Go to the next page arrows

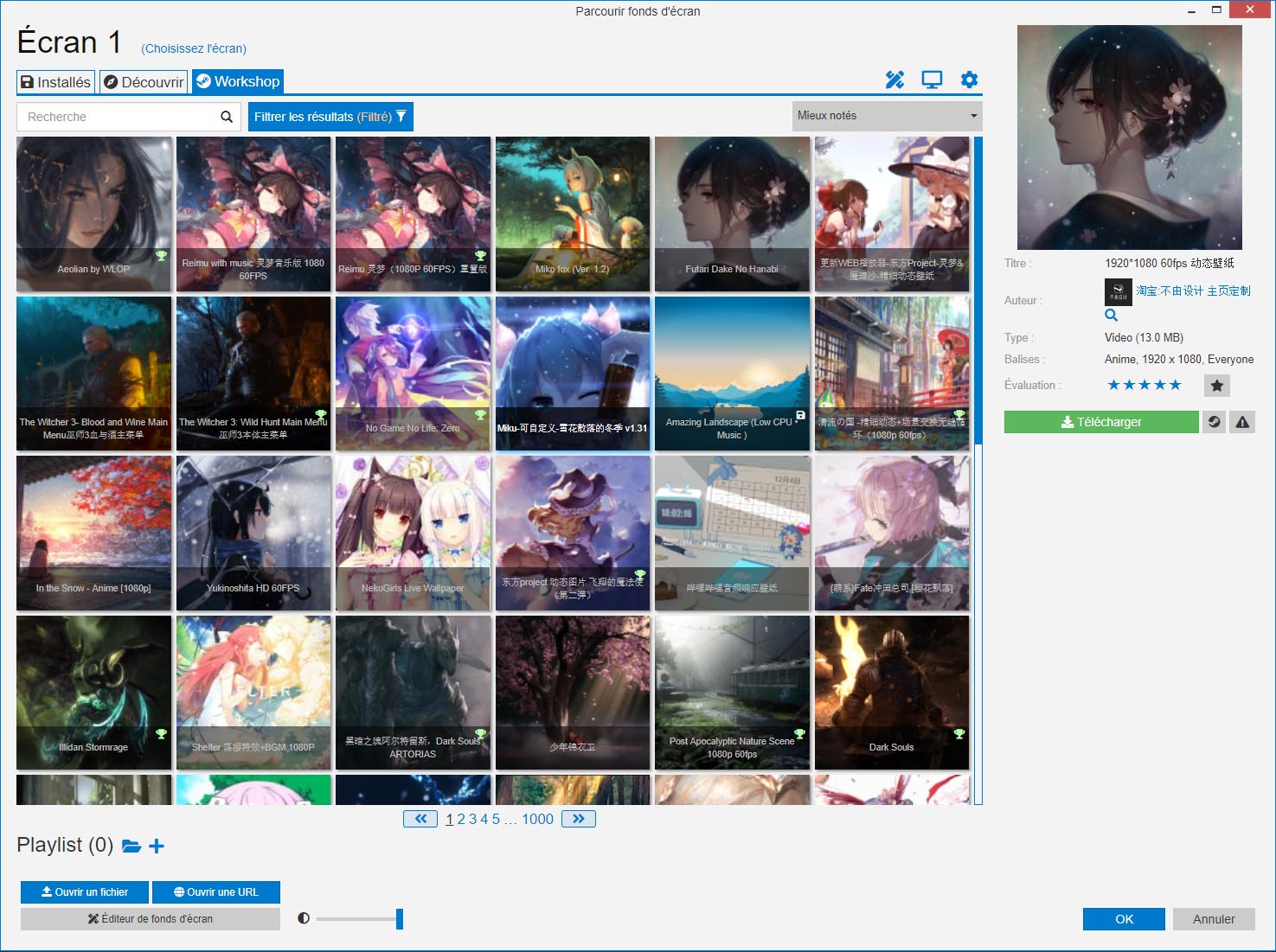579,819
